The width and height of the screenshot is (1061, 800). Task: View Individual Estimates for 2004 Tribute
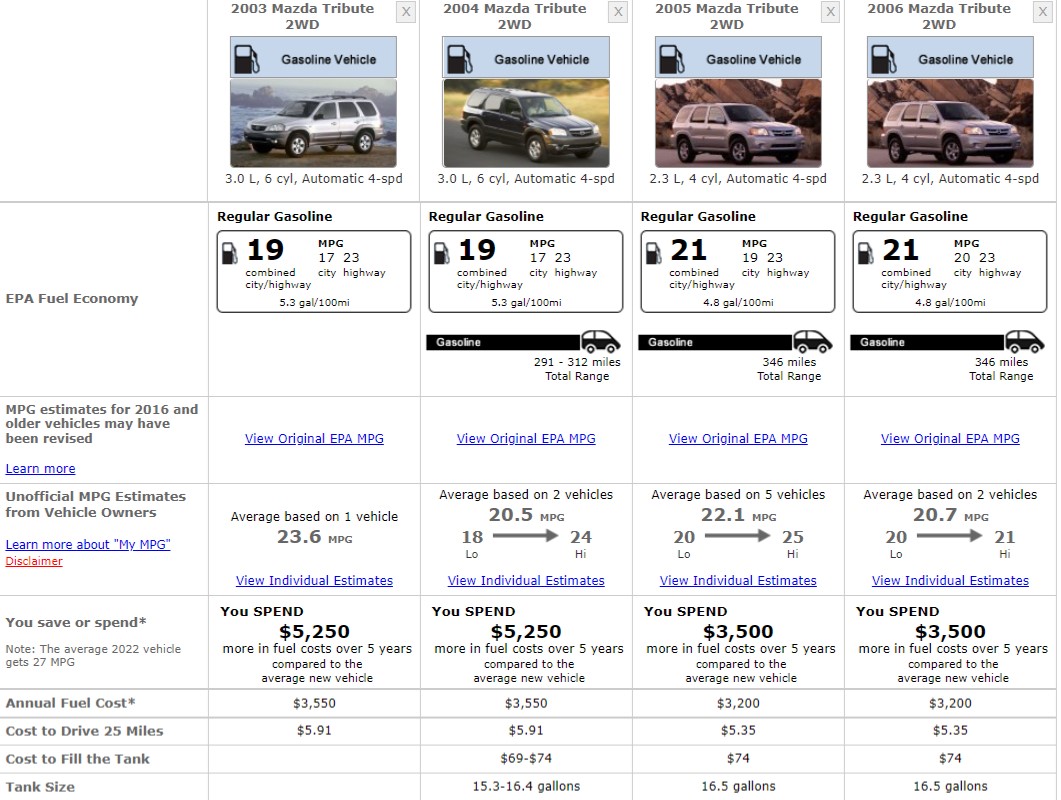[526, 581]
